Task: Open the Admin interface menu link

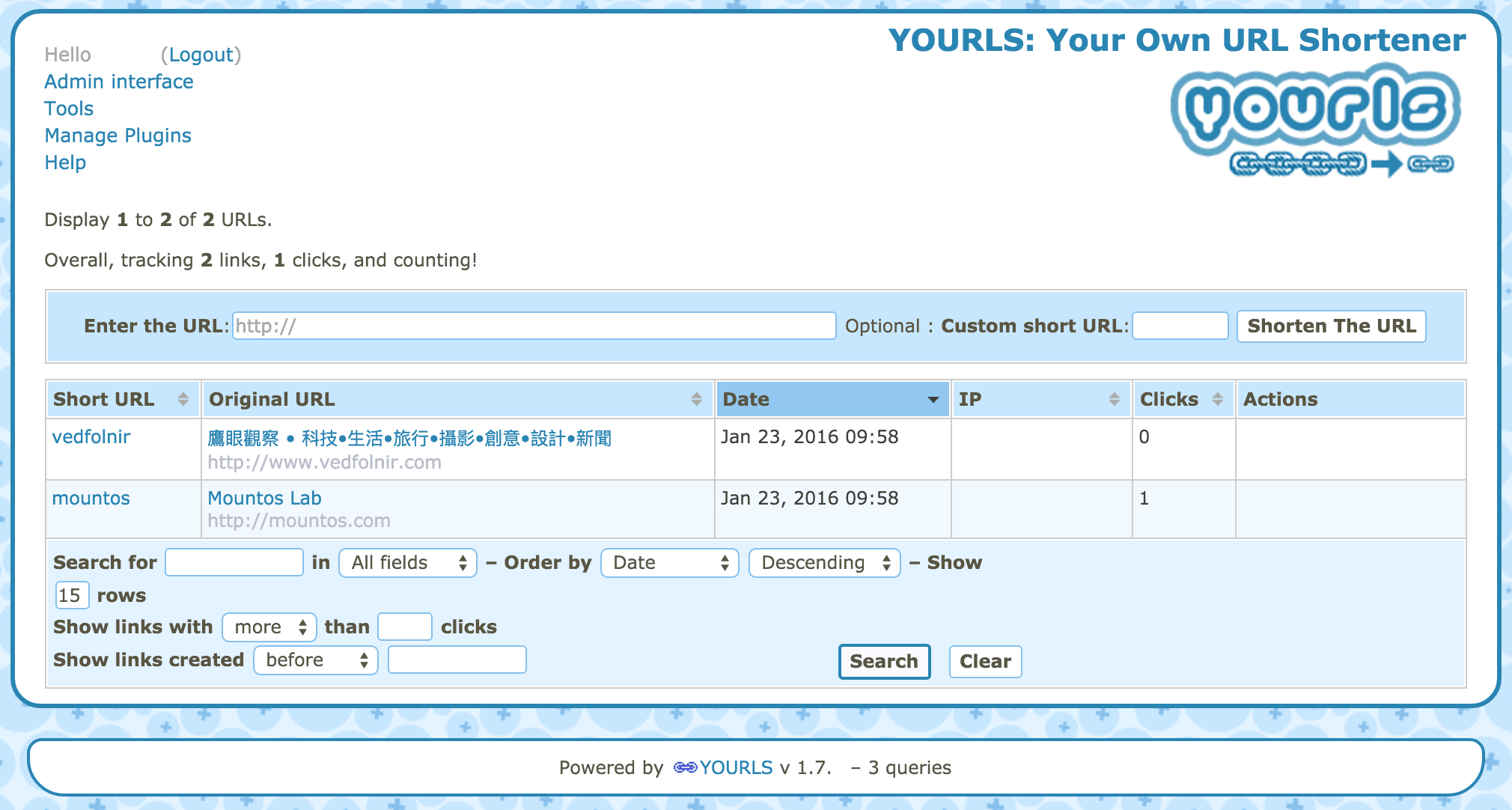Action: coord(119,82)
